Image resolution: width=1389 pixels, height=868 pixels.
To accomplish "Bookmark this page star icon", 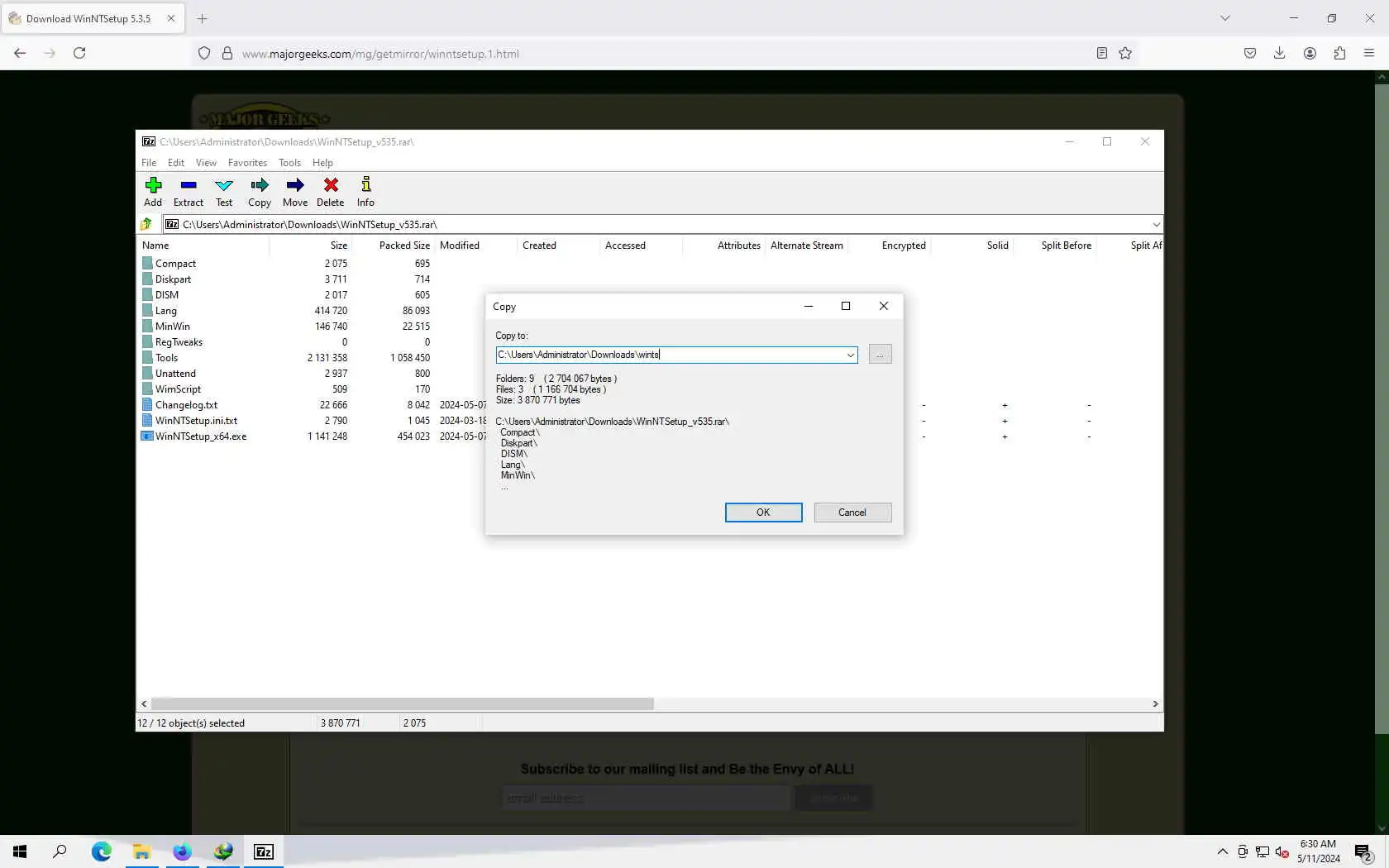I will 1125,53.
